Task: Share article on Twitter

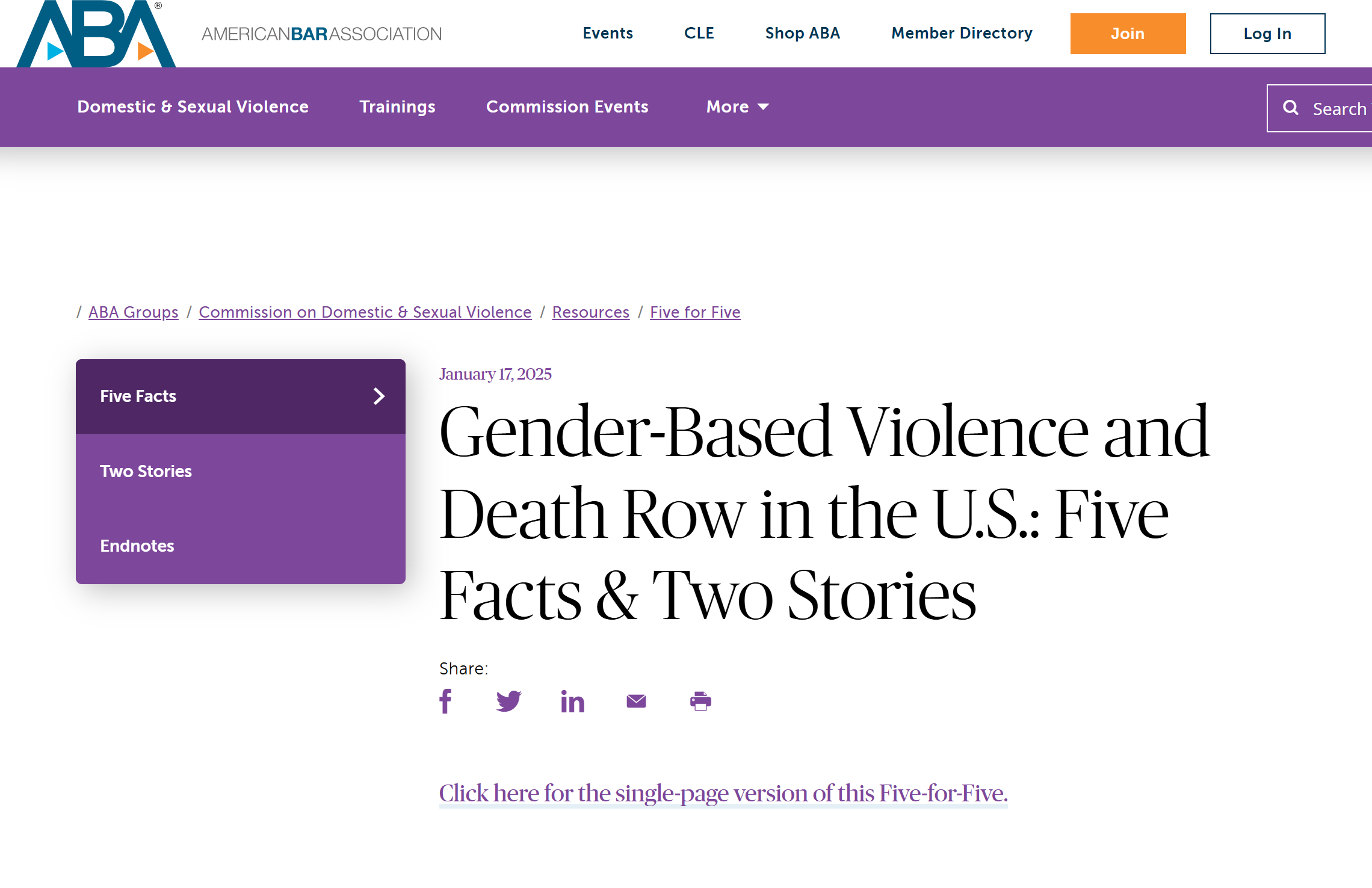Action: (x=508, y=701)
